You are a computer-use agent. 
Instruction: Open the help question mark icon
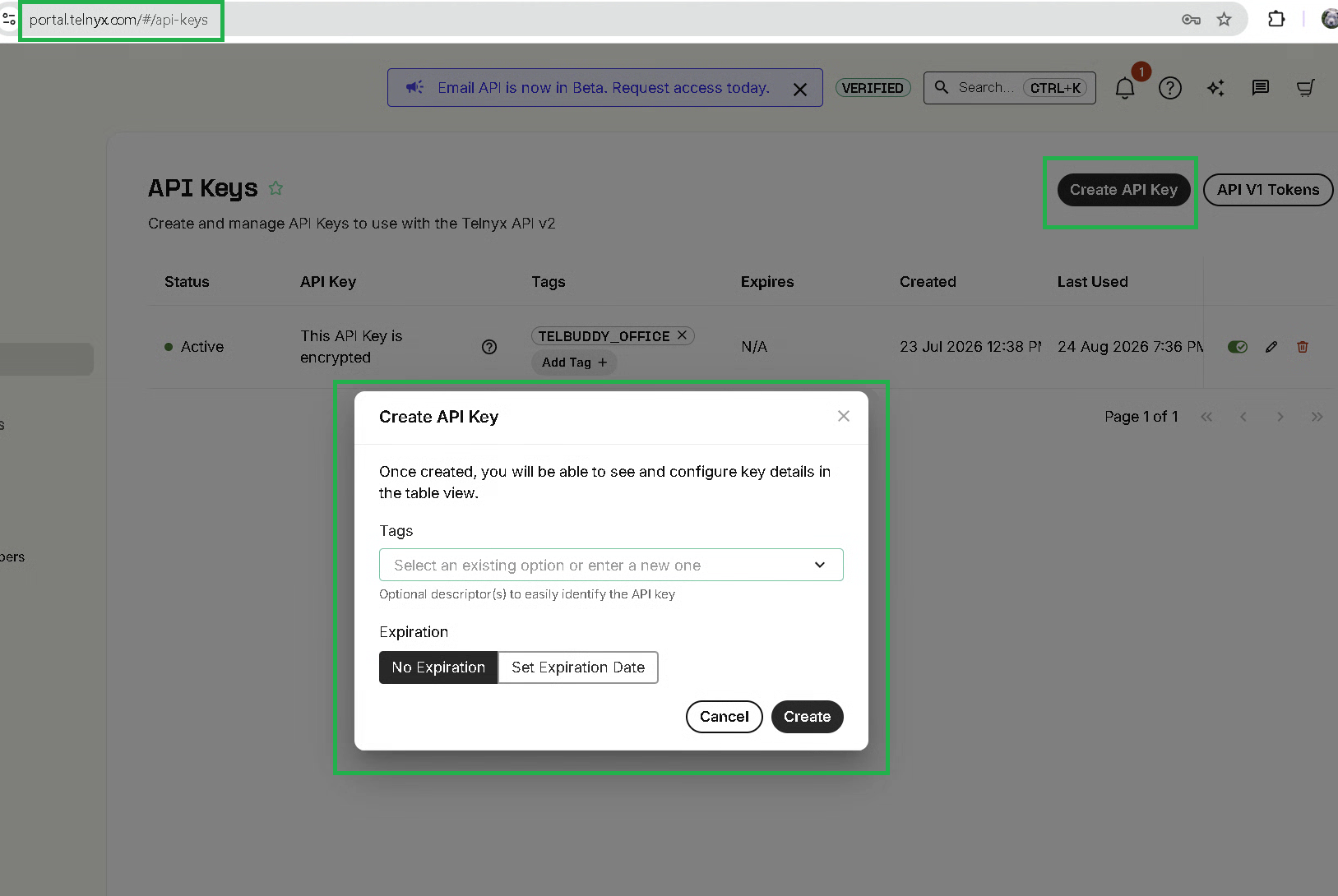pos(1170,88)
